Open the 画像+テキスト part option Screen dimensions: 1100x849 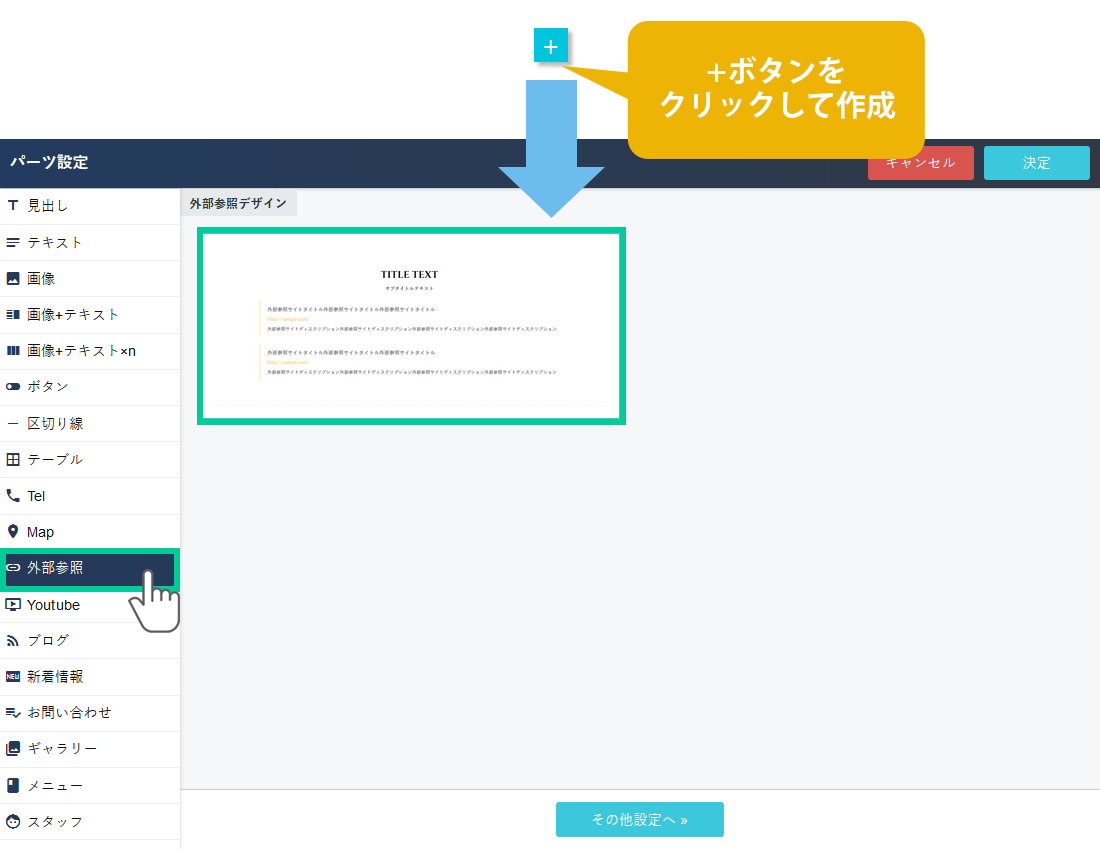73,315
